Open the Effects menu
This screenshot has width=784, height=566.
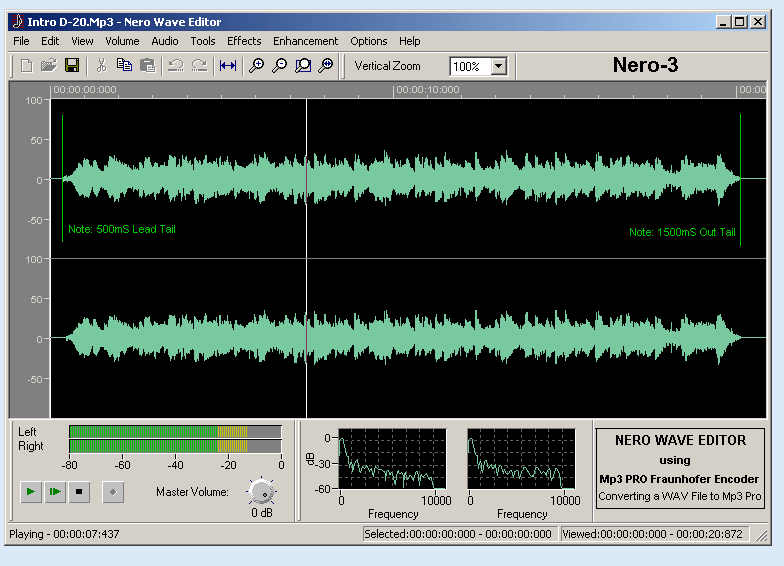(x=244, y=41)
